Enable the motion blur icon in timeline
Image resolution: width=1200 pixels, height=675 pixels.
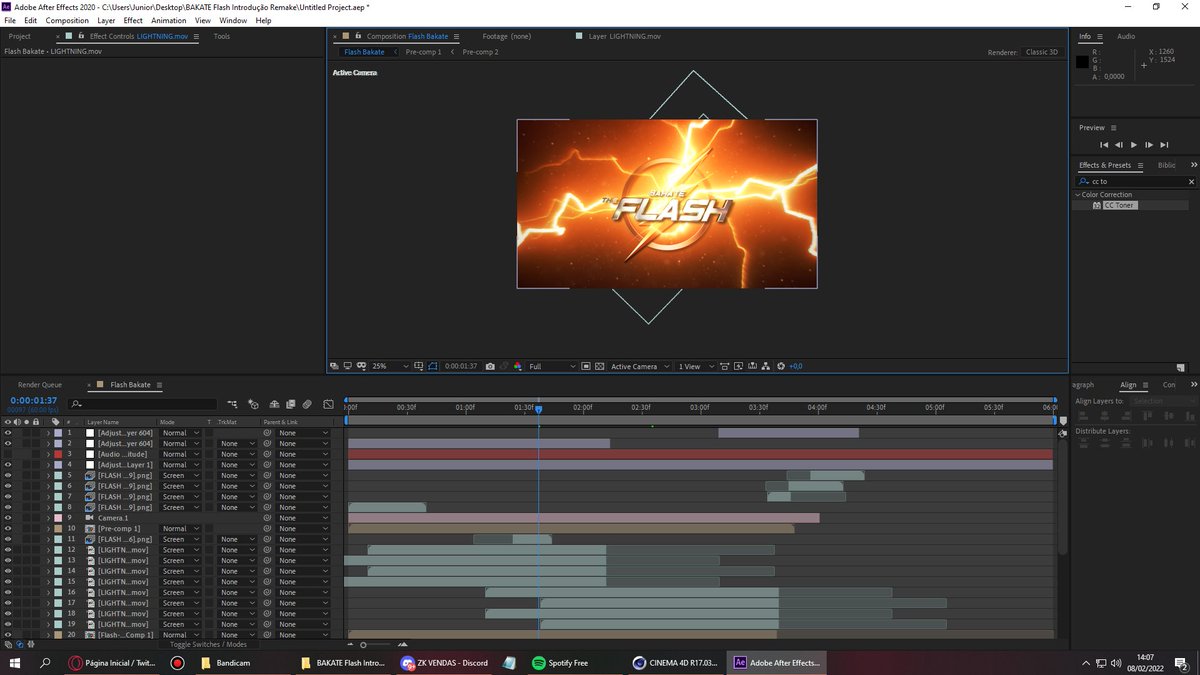coord(307,404)
